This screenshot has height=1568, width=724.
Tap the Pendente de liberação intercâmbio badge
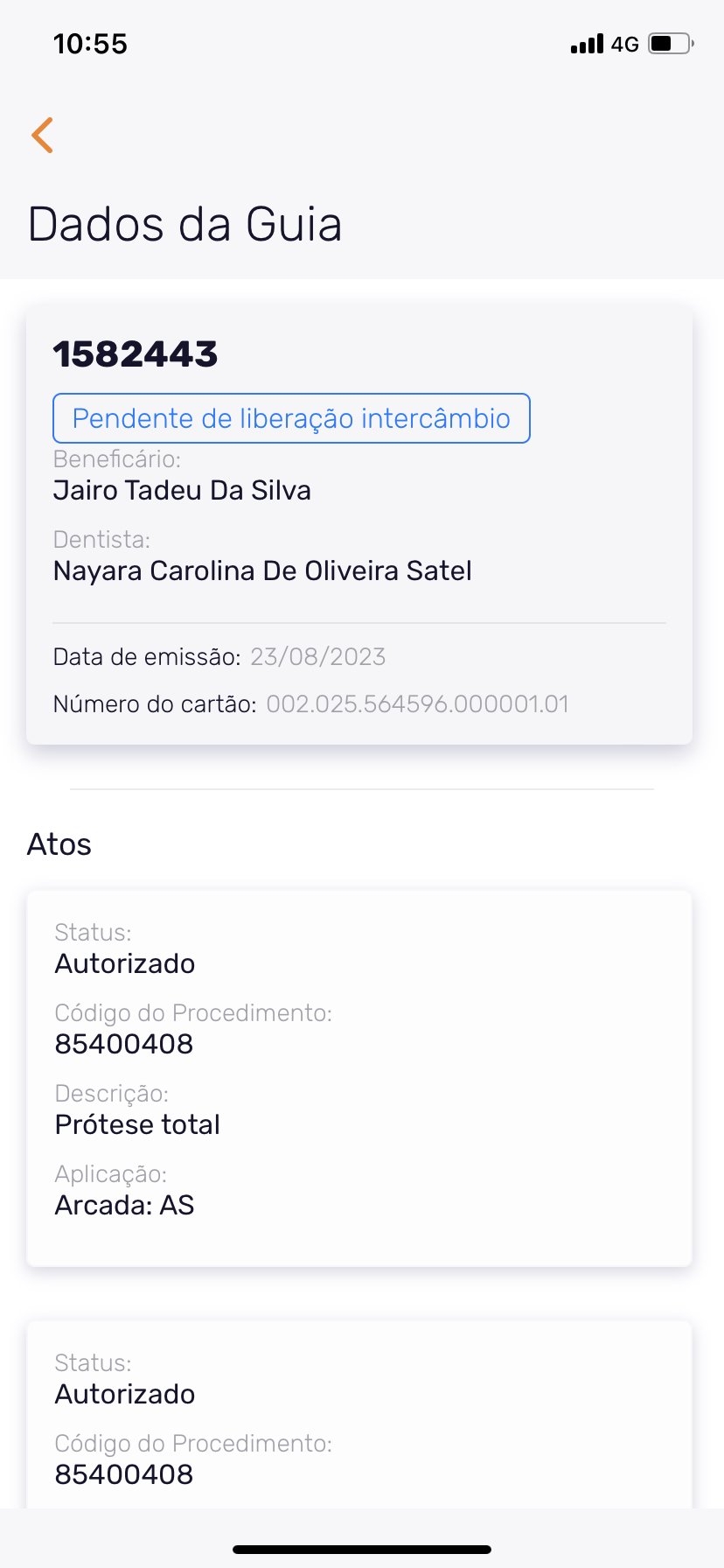tap(291, 418)
